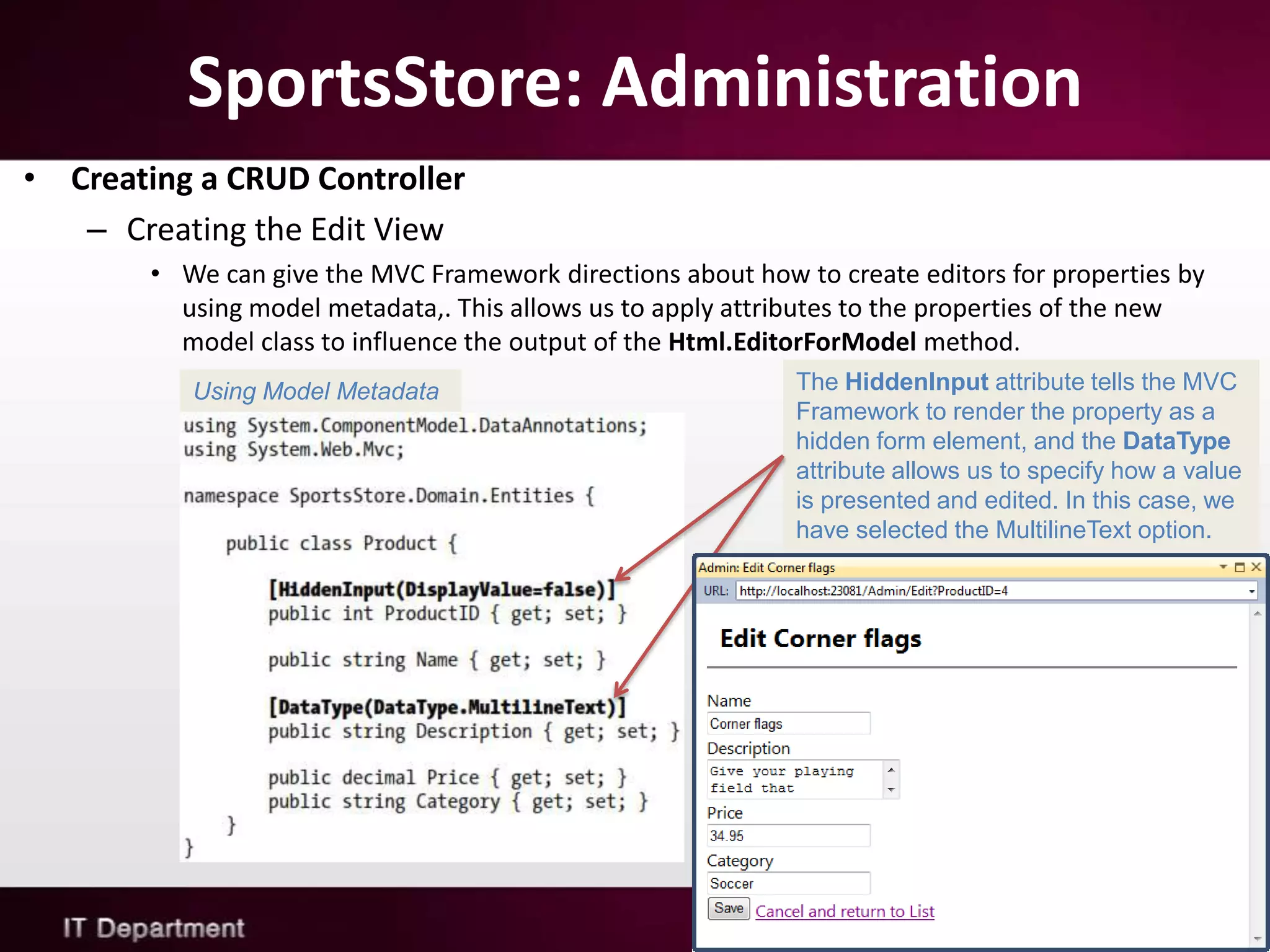Viewport: 1270px width, 952px height.
Task: Click the Creating a CRUD Controller bullet
Action: (268, 179)
